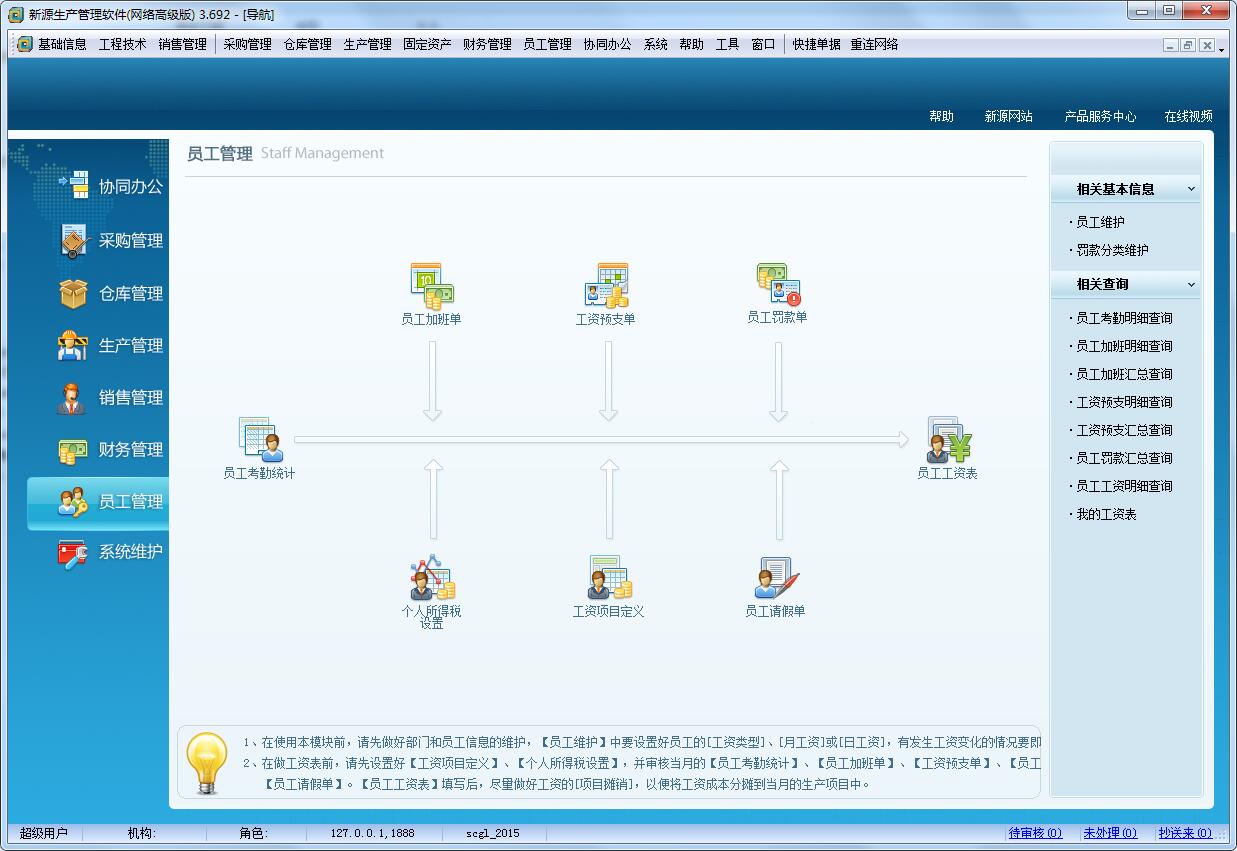Open the 基础信息 menu
This screenshot has width=1237, height=851.
(x=62, y=44)
